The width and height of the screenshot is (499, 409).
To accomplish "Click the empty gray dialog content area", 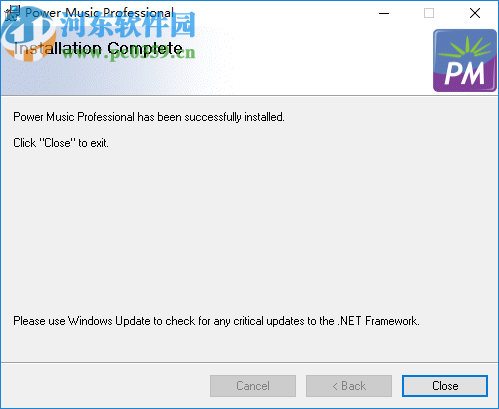I will [249, 230].
